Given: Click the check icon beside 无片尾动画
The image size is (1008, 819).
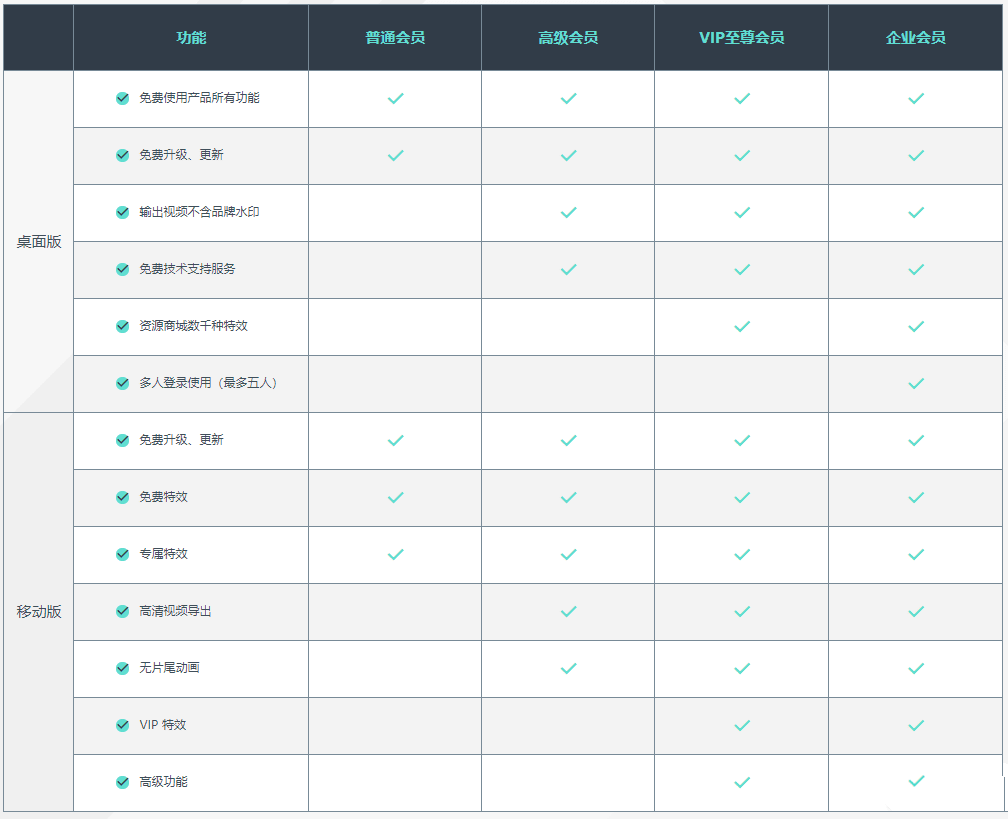Looking at the screenshot, I should 123,668.
